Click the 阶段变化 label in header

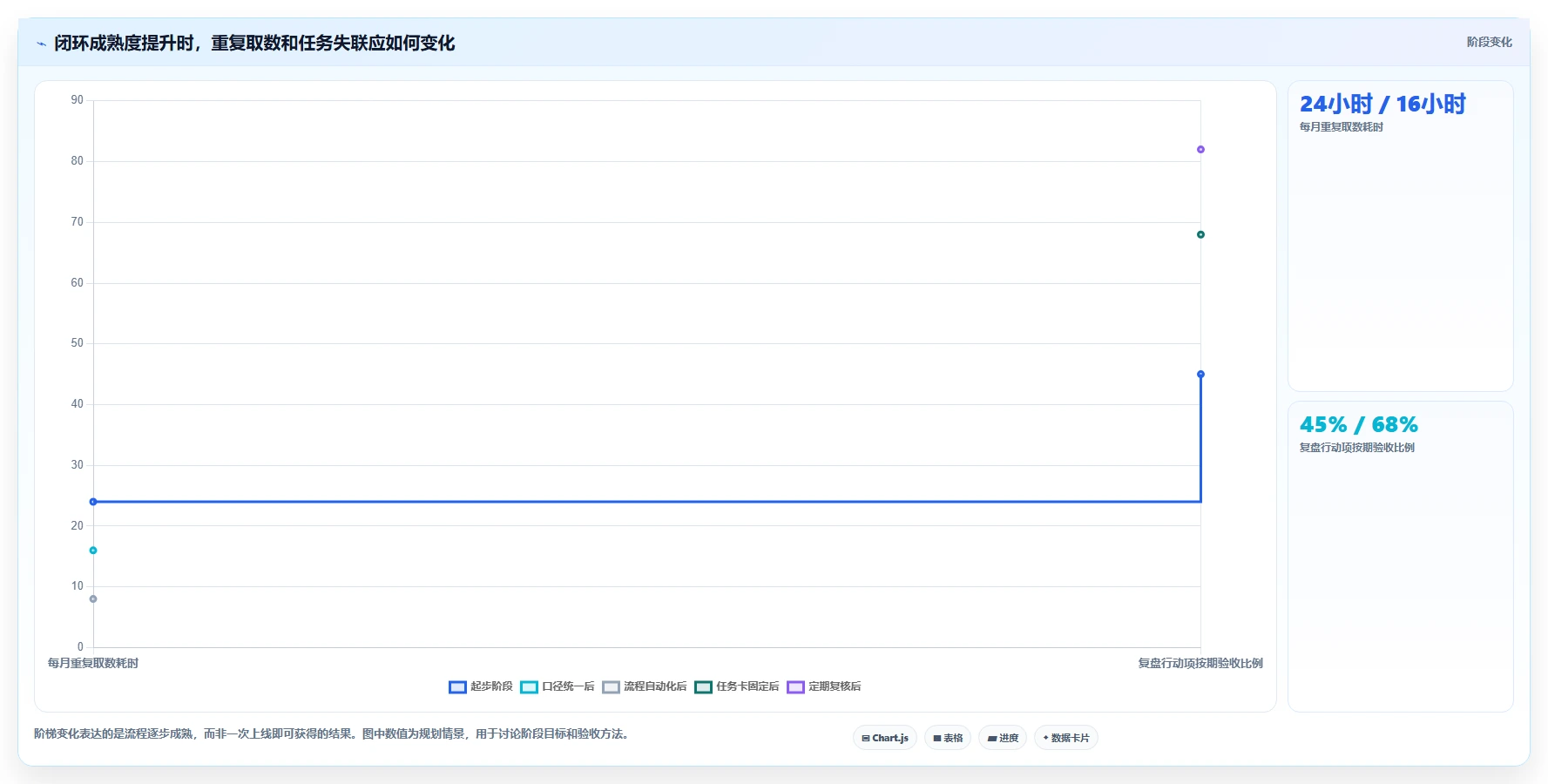(1489, 42)
